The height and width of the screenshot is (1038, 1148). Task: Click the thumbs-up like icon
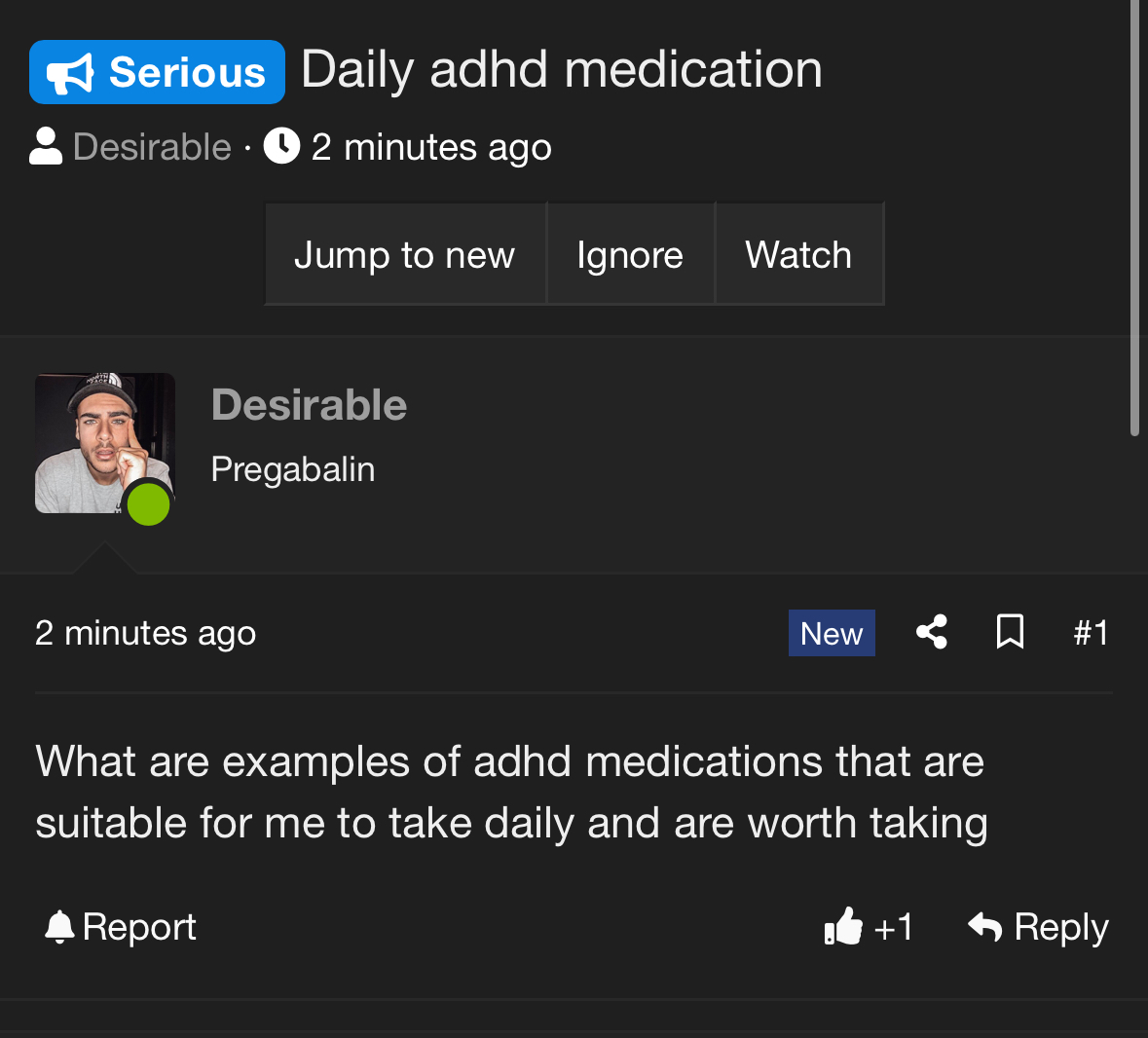click(843, 927)
